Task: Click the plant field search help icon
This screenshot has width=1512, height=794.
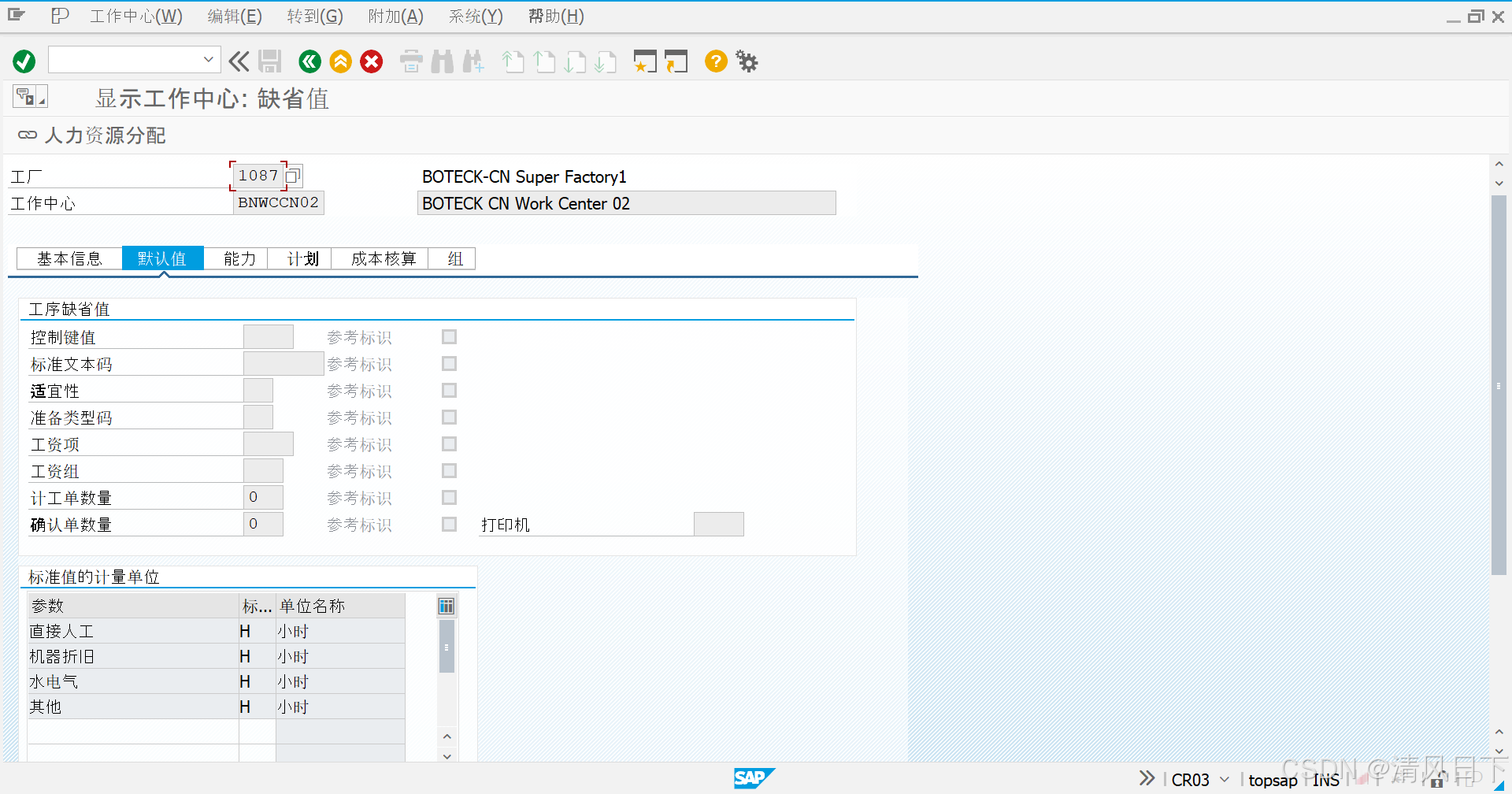Action: (x=293, y=176)
